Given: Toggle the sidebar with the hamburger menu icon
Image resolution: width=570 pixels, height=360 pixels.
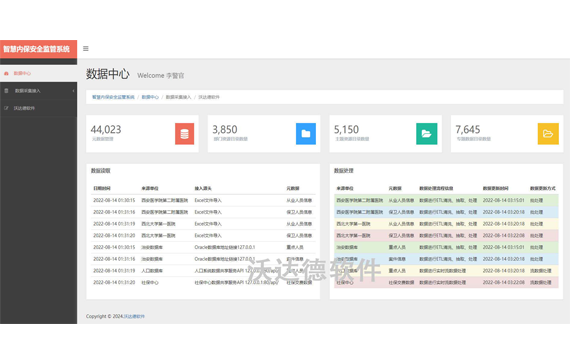Looking at the screenshot, I should tap(86, 49).
